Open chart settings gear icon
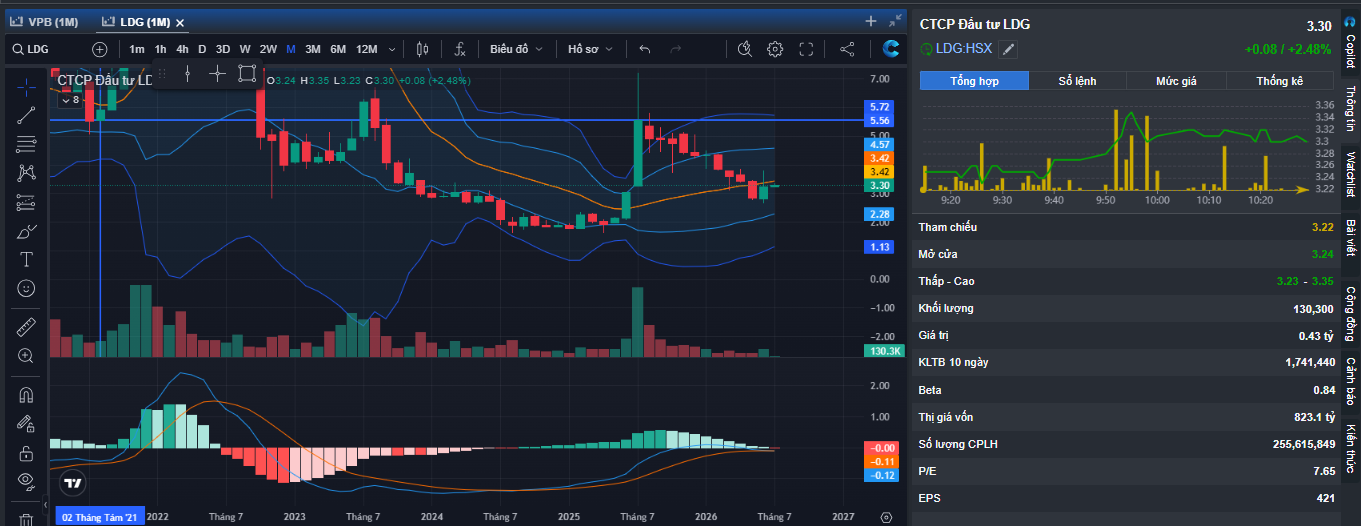Image resolution: width=1361 pixels, height=526 pixels. point(775,49)
